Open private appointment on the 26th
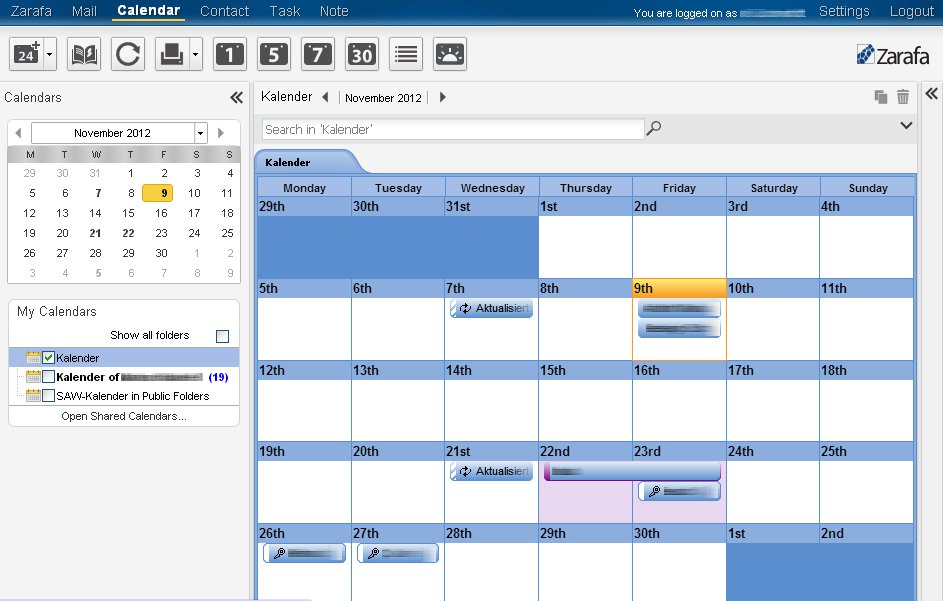The height and width of the screenshot is (601, 943). click(x=304, y=553)
